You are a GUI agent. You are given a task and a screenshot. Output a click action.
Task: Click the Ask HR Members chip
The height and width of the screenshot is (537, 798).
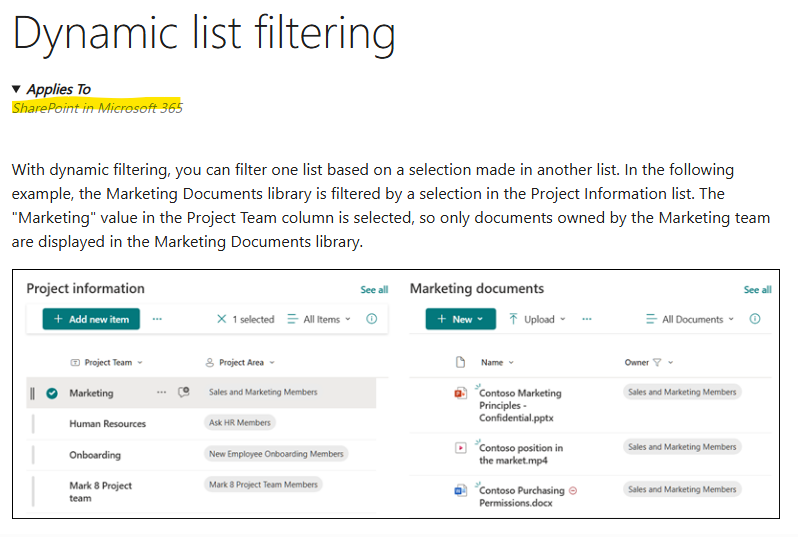[x=240, y=422]
